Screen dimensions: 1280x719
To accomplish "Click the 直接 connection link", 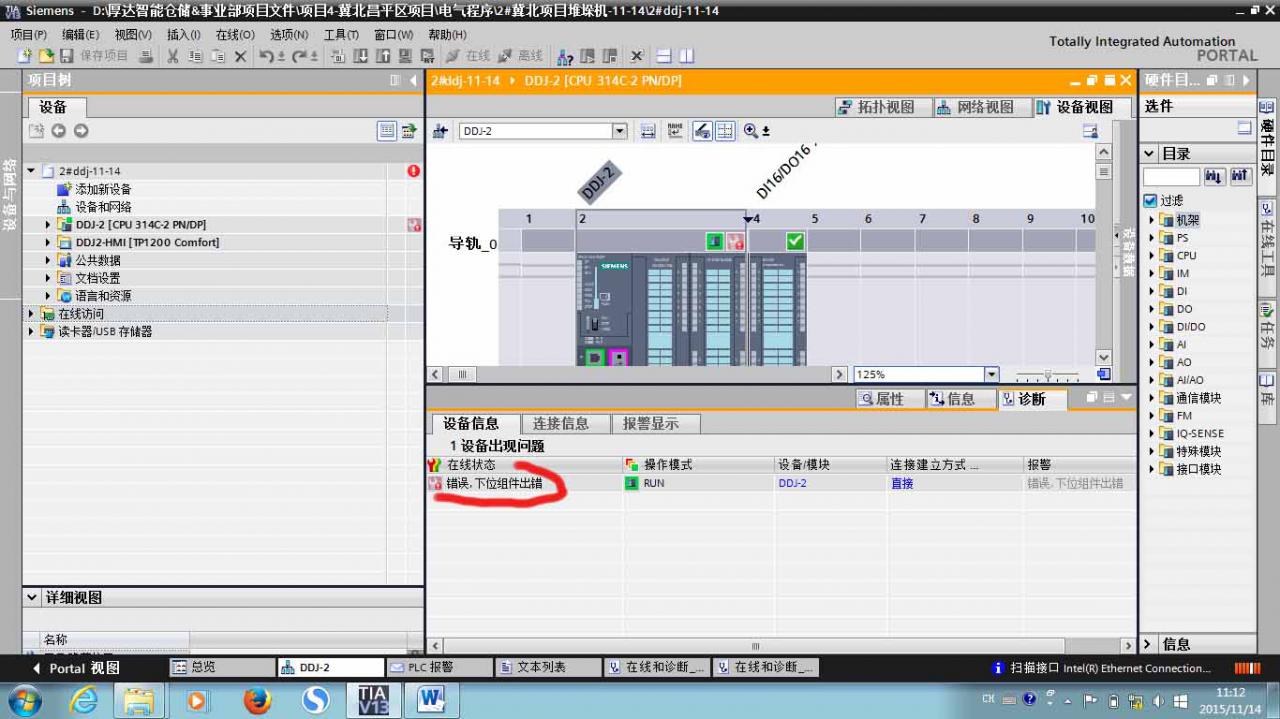I will pyautogui.click(x=902, y=484).
